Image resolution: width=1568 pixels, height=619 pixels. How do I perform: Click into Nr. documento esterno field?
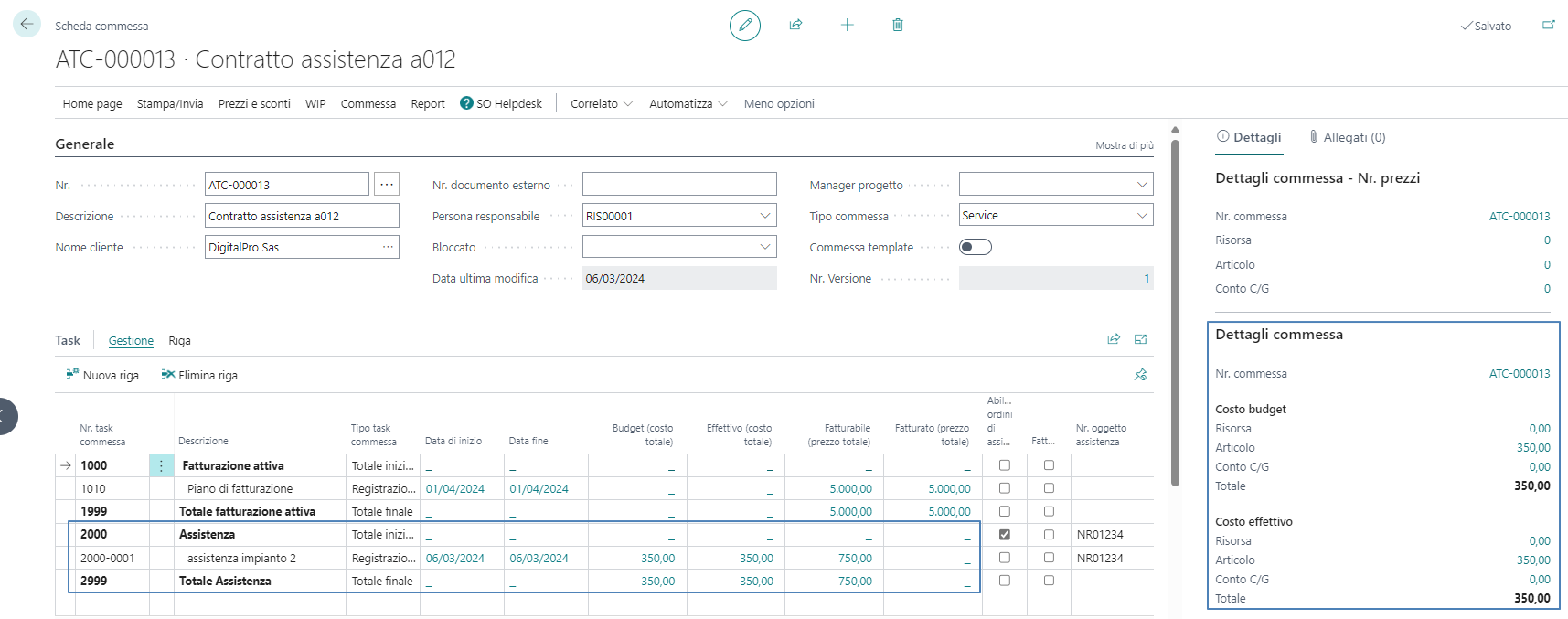point(679,185)
